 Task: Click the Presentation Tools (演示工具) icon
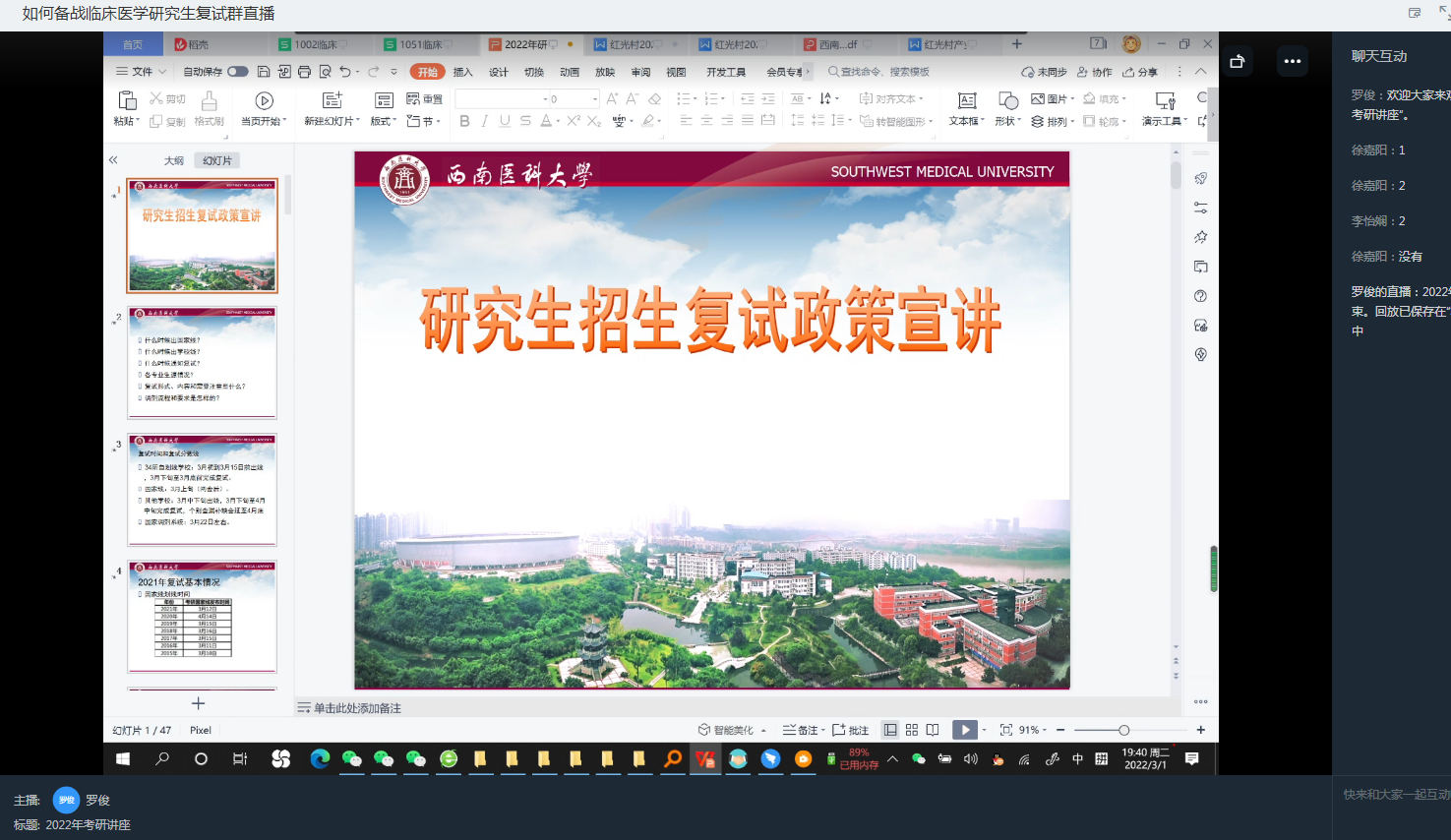click(x=1165, y=101)
